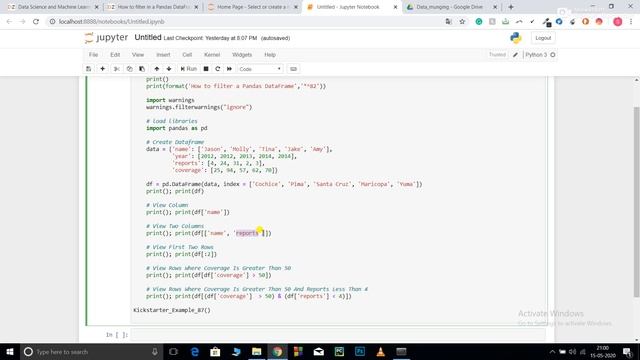Open the Insert menu
Viewport: 640px width, 360px height.
[163, 55]
